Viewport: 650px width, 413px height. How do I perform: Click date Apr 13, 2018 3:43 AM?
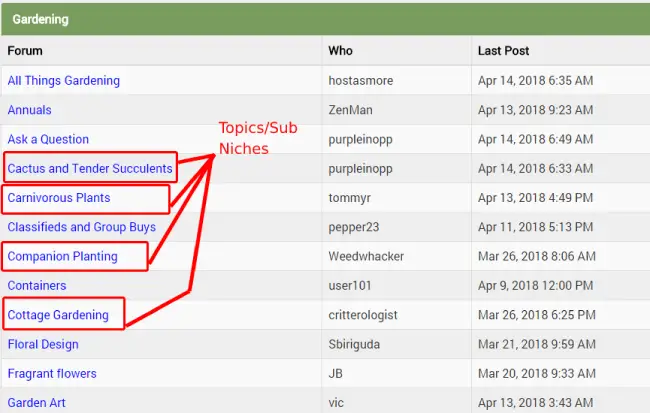[536, 403]
